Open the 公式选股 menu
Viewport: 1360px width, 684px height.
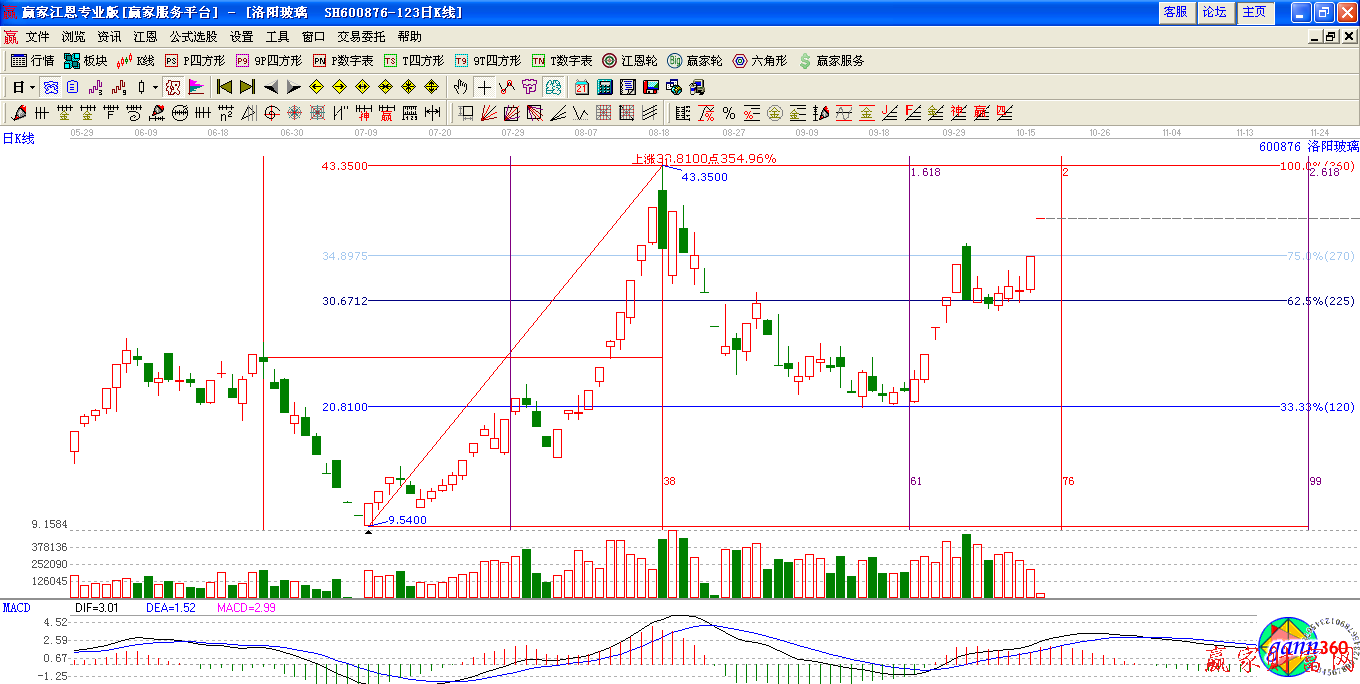(193, 36)
